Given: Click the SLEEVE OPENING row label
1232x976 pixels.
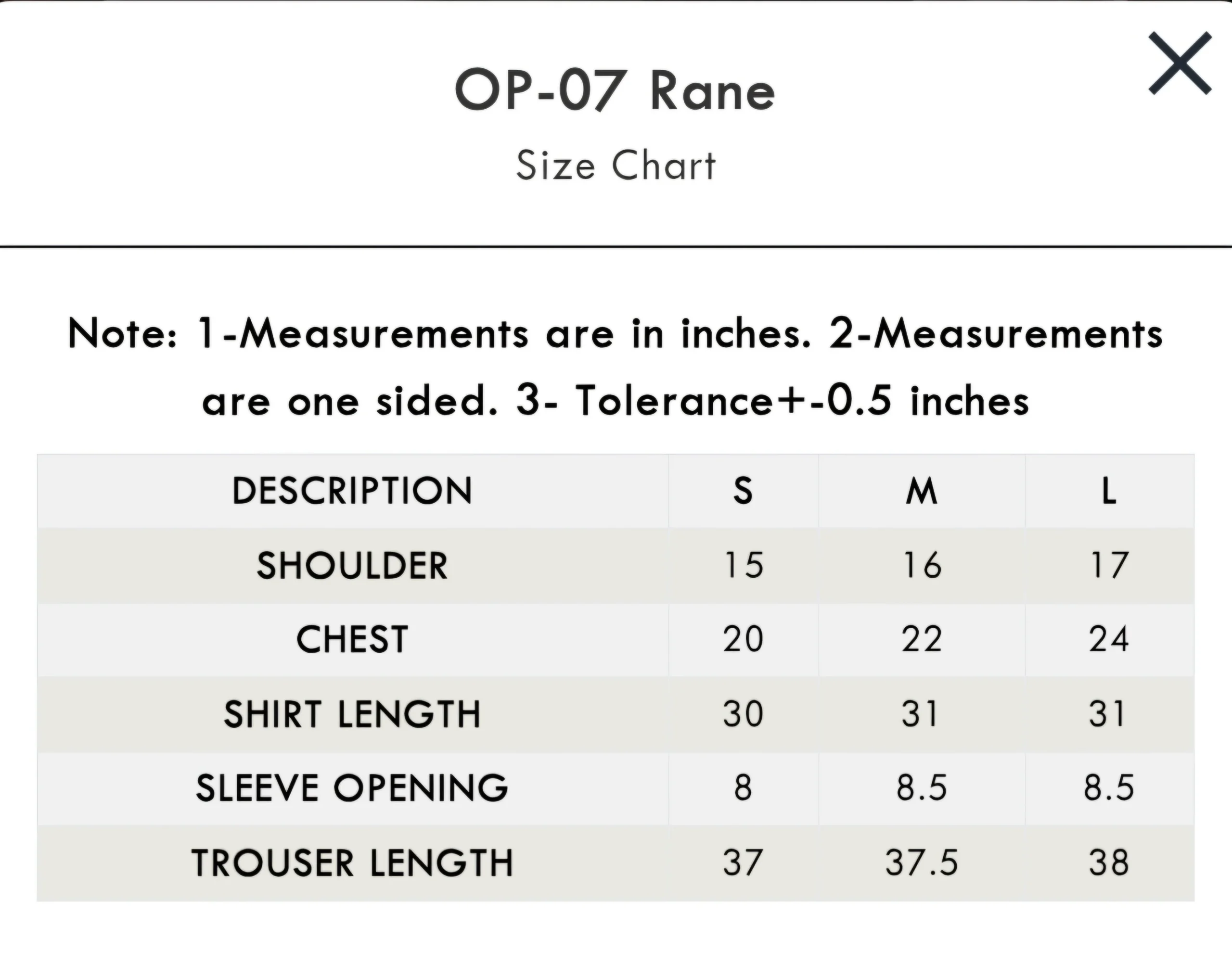Looking at the screenshot, I should (x=352, y=788).
